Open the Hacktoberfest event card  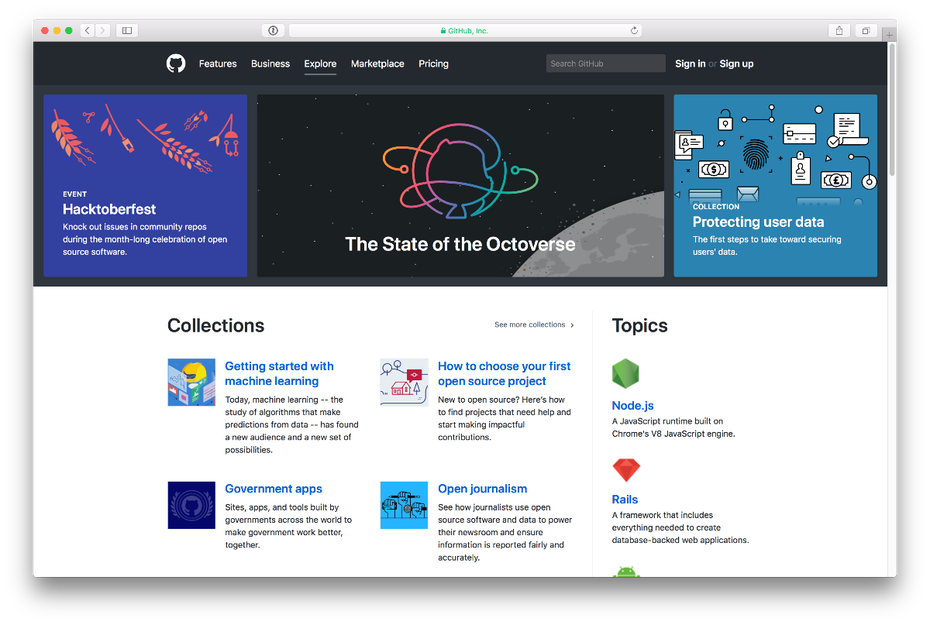pos(145,186)
